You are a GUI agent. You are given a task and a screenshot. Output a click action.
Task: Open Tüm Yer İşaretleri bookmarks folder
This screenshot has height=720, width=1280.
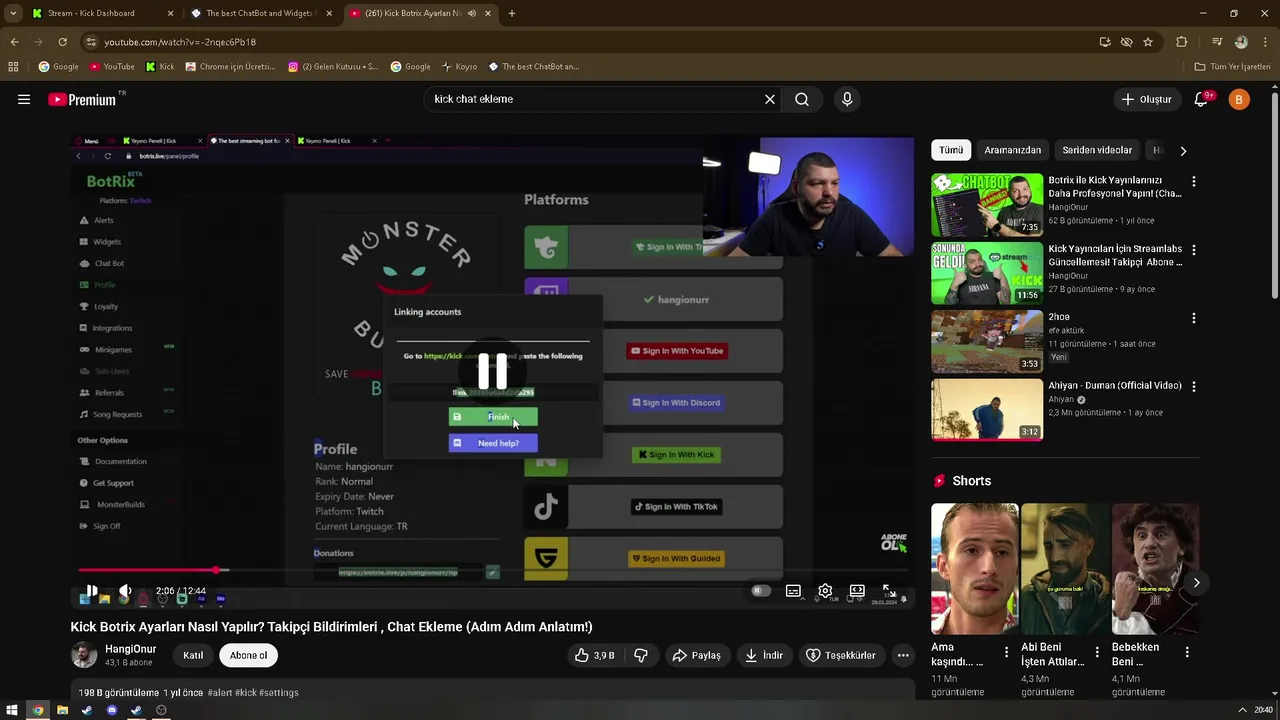[1233, 67]
